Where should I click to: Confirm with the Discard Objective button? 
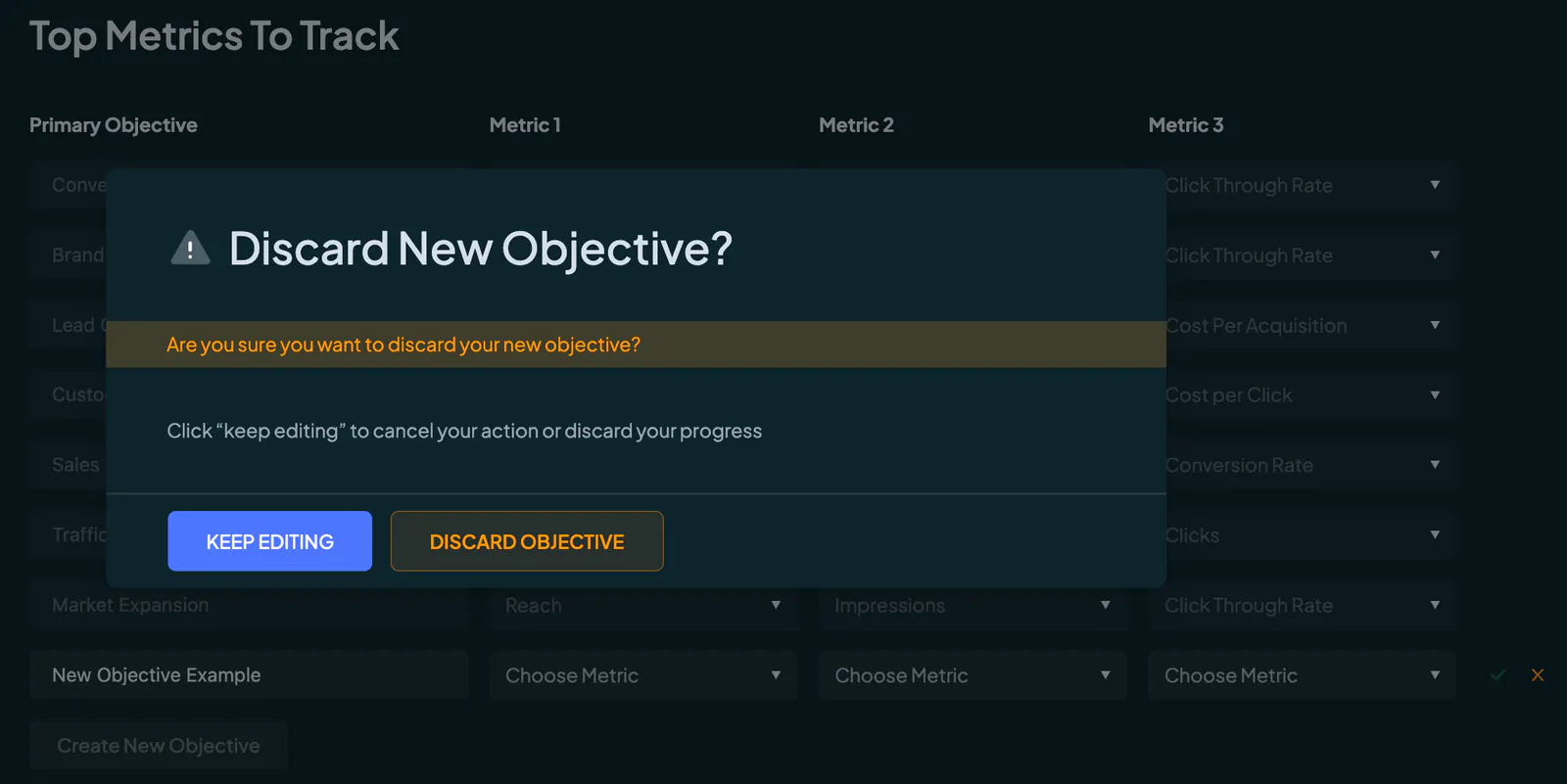click(x=527, y=541)
